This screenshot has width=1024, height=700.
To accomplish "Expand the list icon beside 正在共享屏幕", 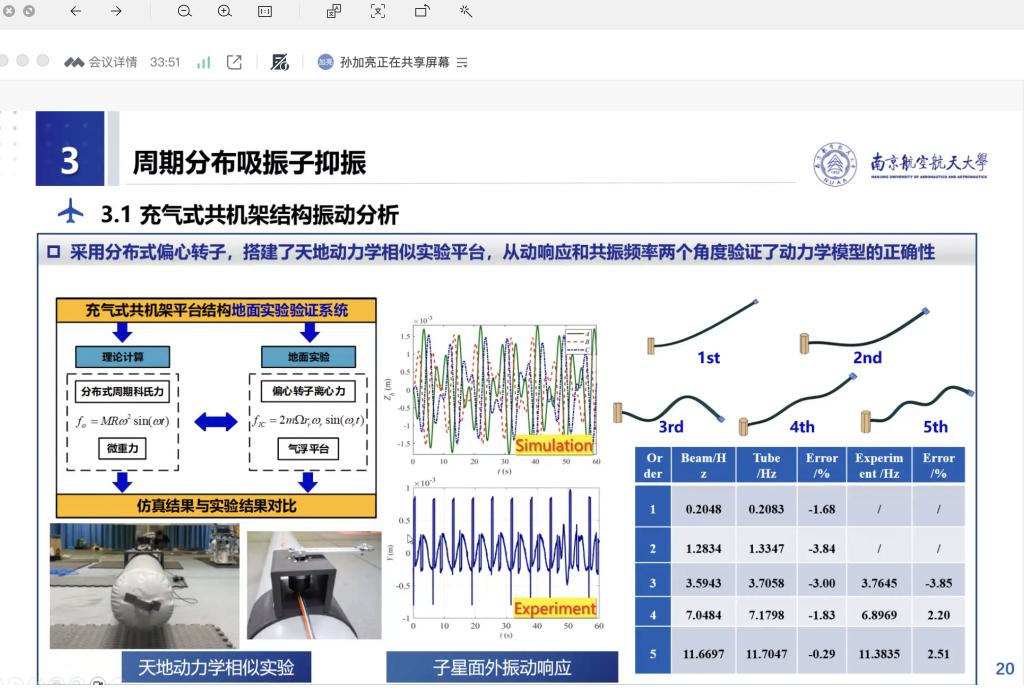I will click(462, 62).
